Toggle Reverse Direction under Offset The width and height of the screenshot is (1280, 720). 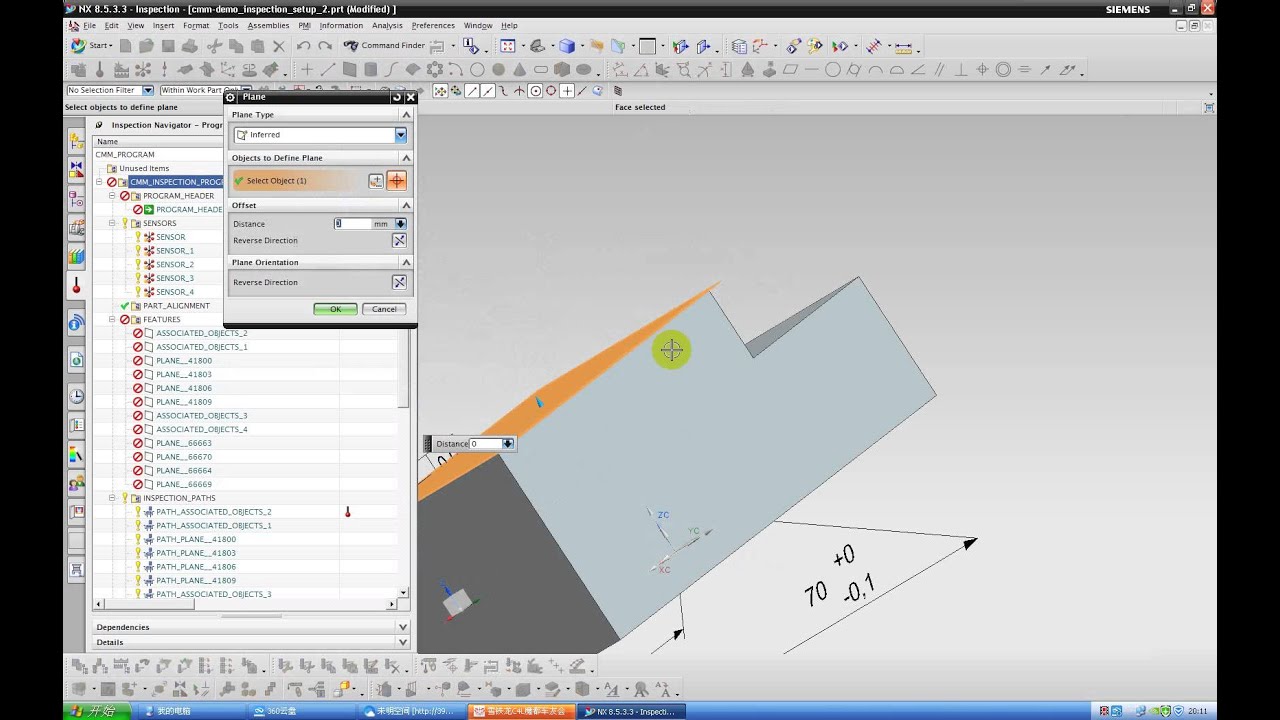399,240
